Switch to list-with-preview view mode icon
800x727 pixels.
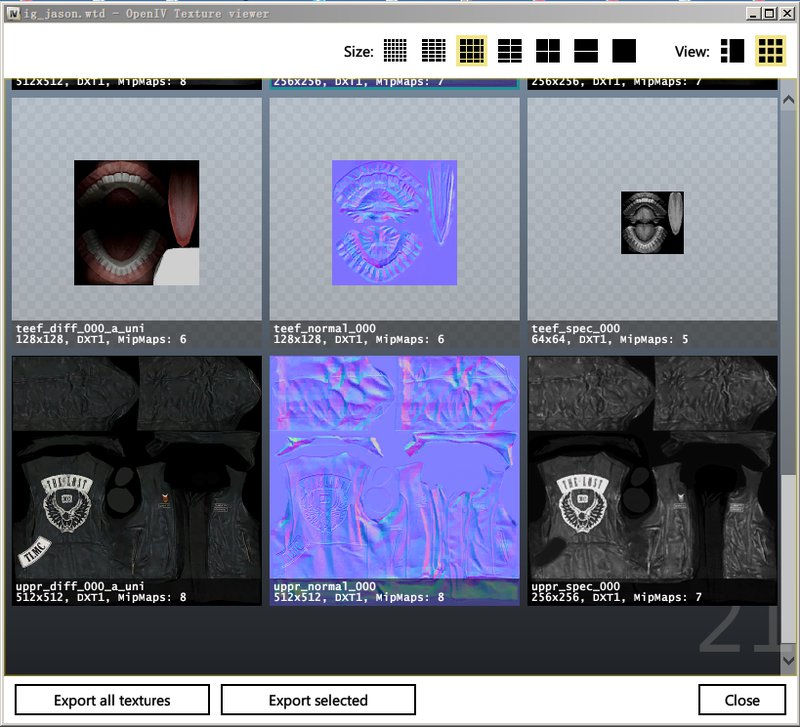pyautogui.click(x=732, y=51)
